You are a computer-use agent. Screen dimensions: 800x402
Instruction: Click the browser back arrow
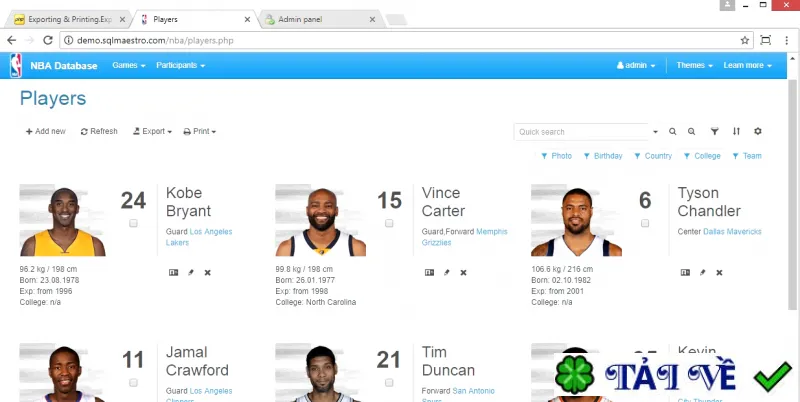pyautogui.click(x=11, y=40)
